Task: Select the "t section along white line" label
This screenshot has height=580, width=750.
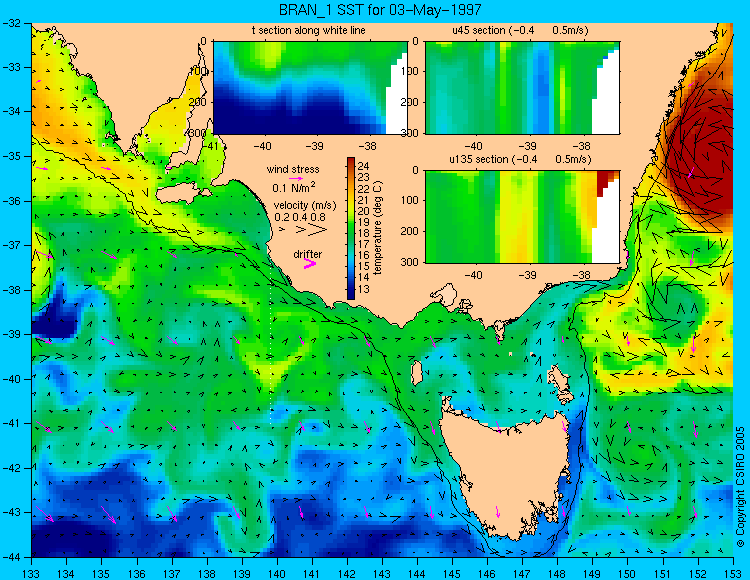Action: [x=309, y=30]
